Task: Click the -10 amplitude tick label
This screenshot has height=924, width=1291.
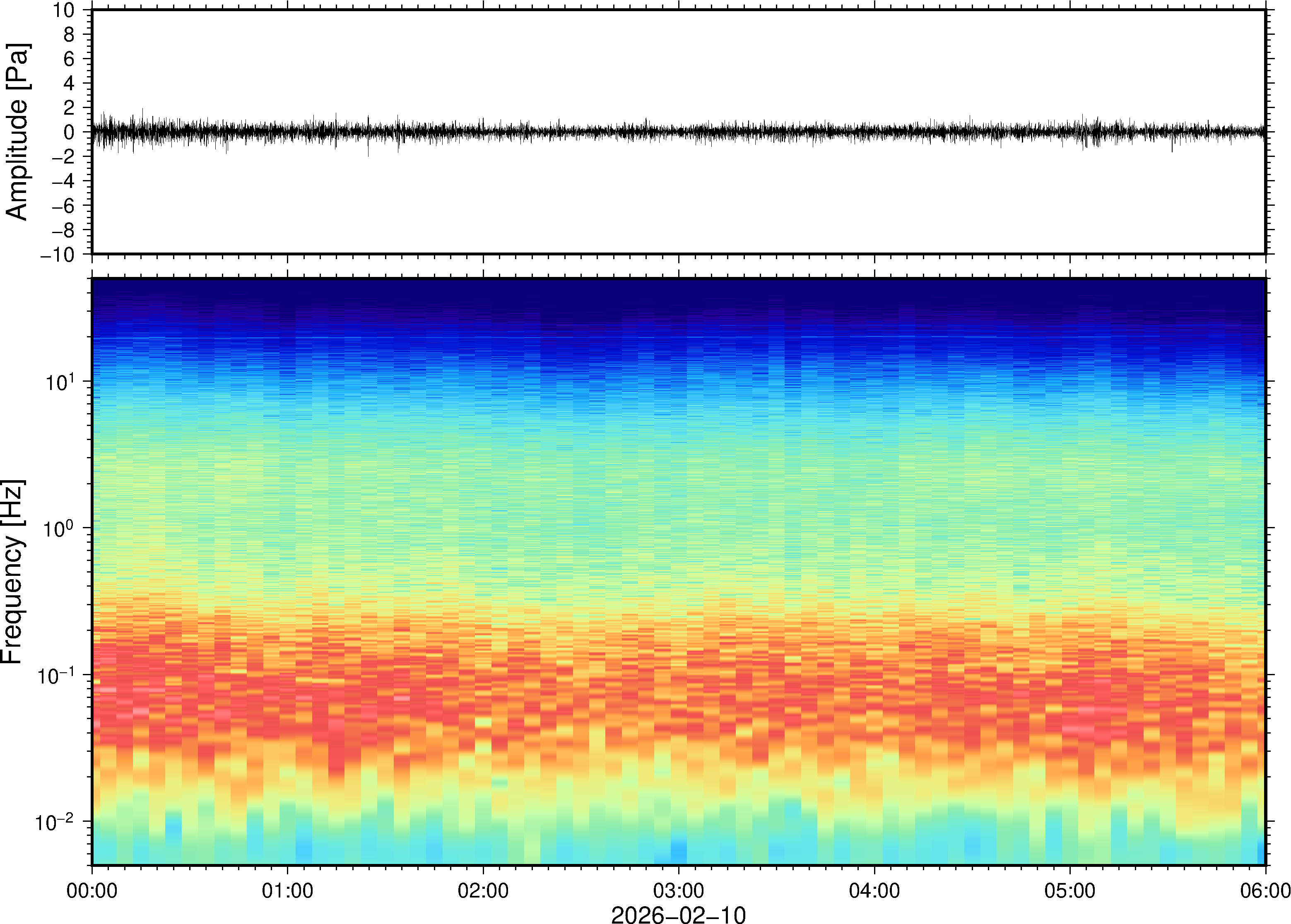Action: 58,255
